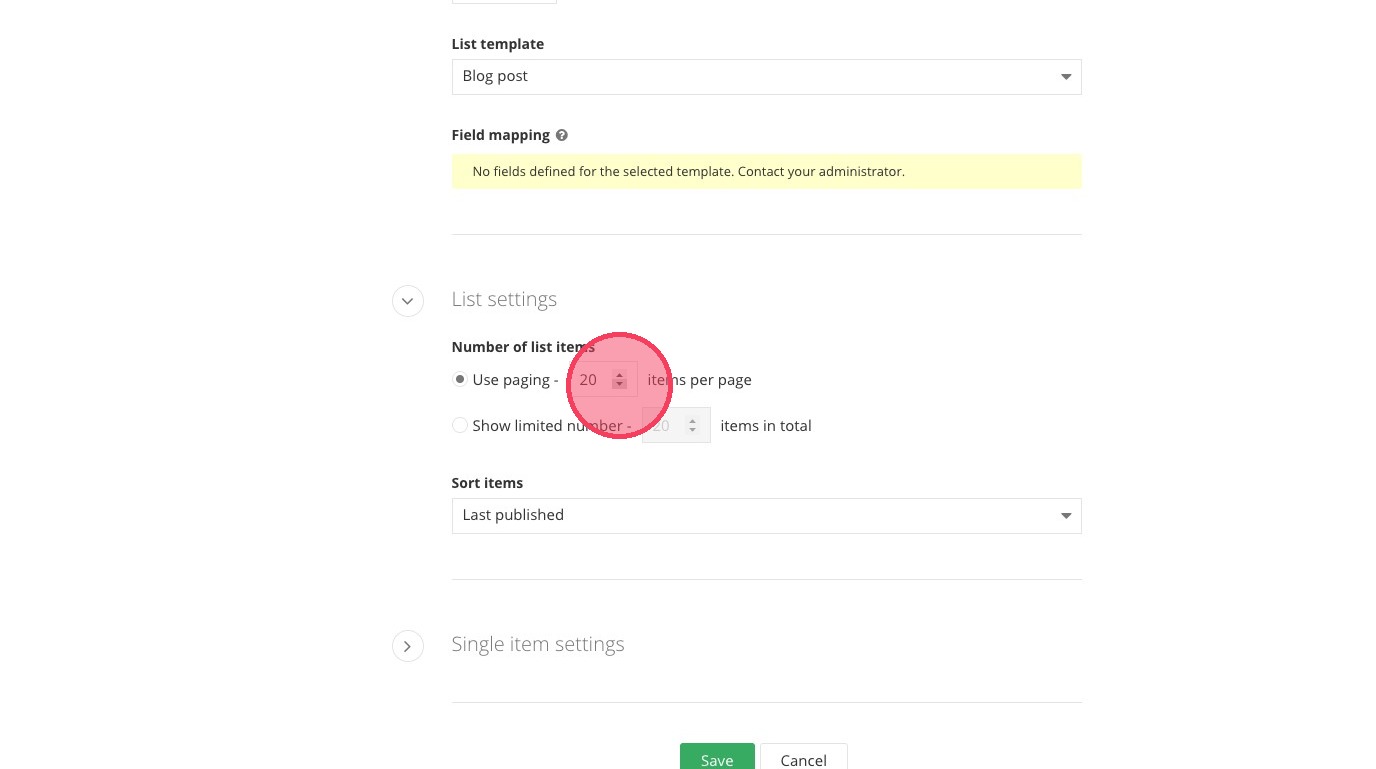Screen dimensions: 1376x769
Task: Increase items per page with up arrow
Action: [x=620, y=375]
